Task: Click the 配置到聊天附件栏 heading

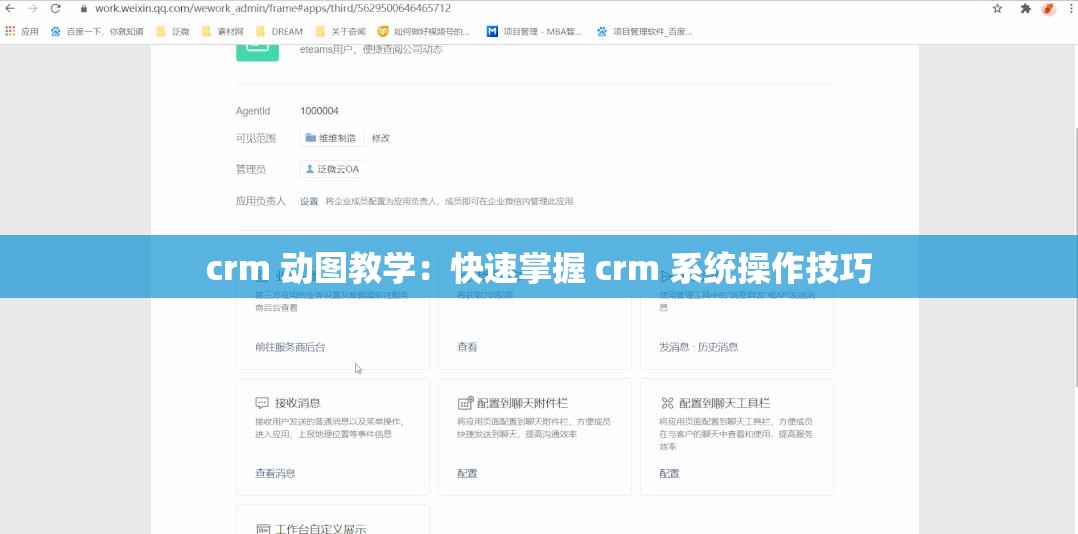Action: tap(522, 403)
